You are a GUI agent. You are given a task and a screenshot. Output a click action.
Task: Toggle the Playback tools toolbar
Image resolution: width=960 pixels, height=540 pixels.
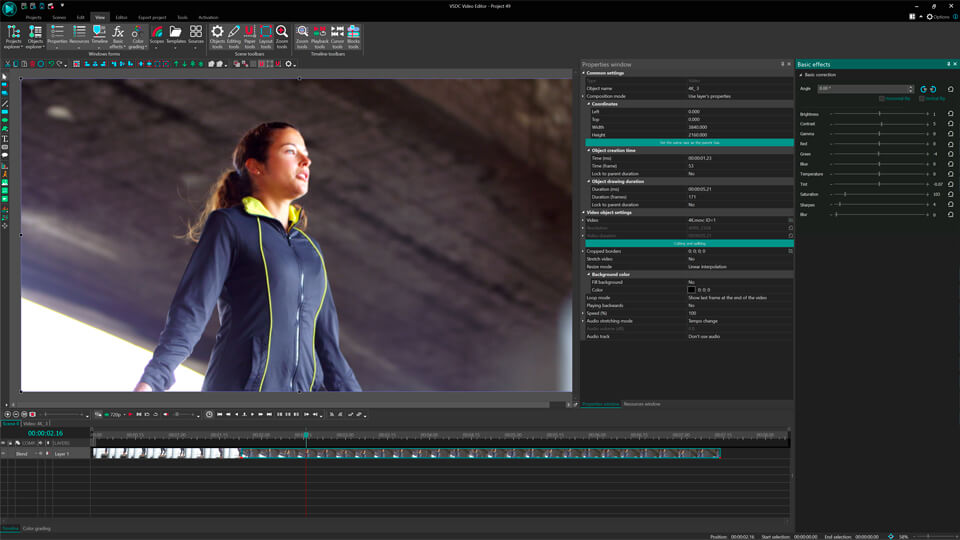(x=320, y=37)
